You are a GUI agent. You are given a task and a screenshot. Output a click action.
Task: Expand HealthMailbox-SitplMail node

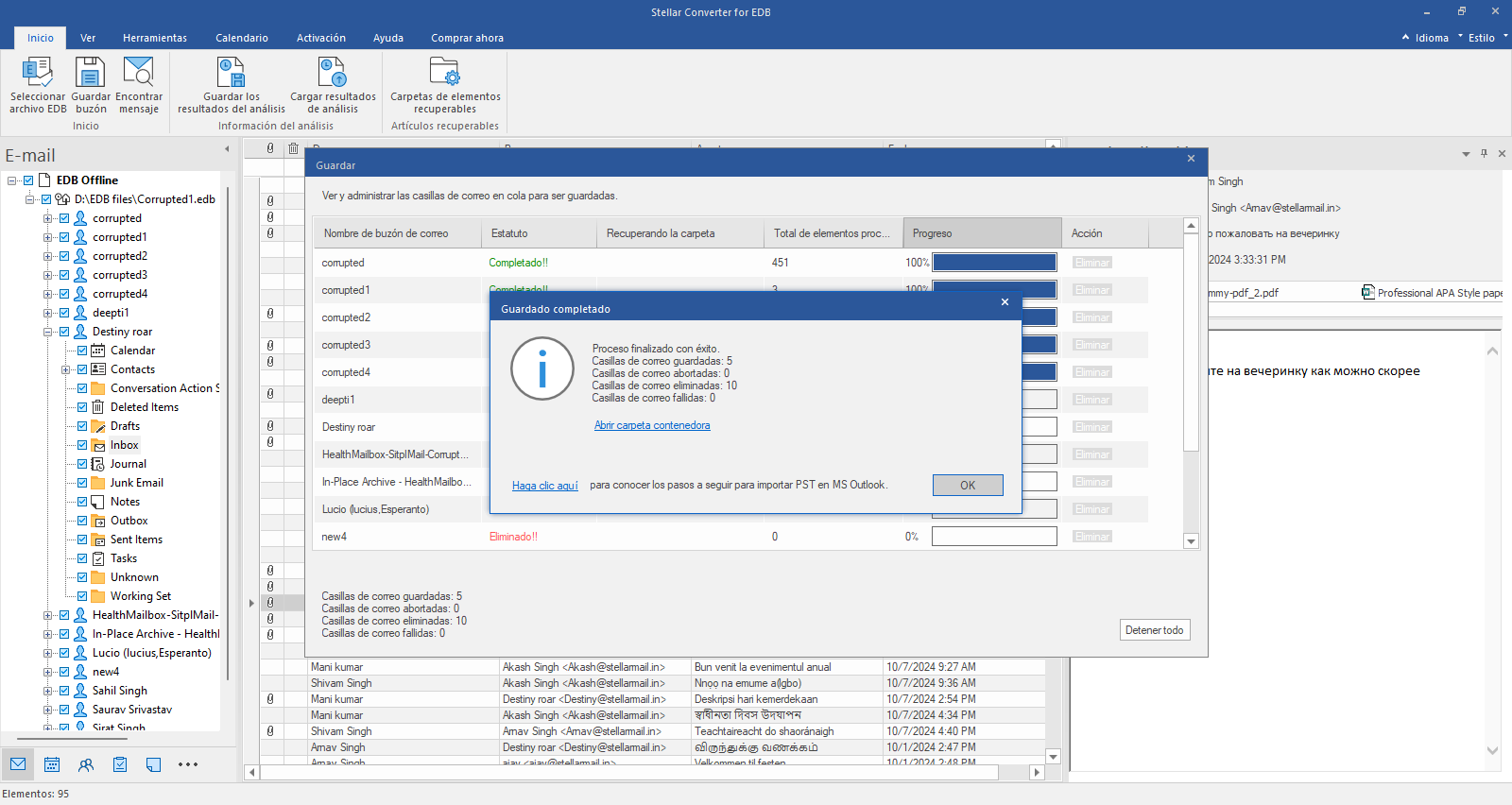(x=47, y=615)
